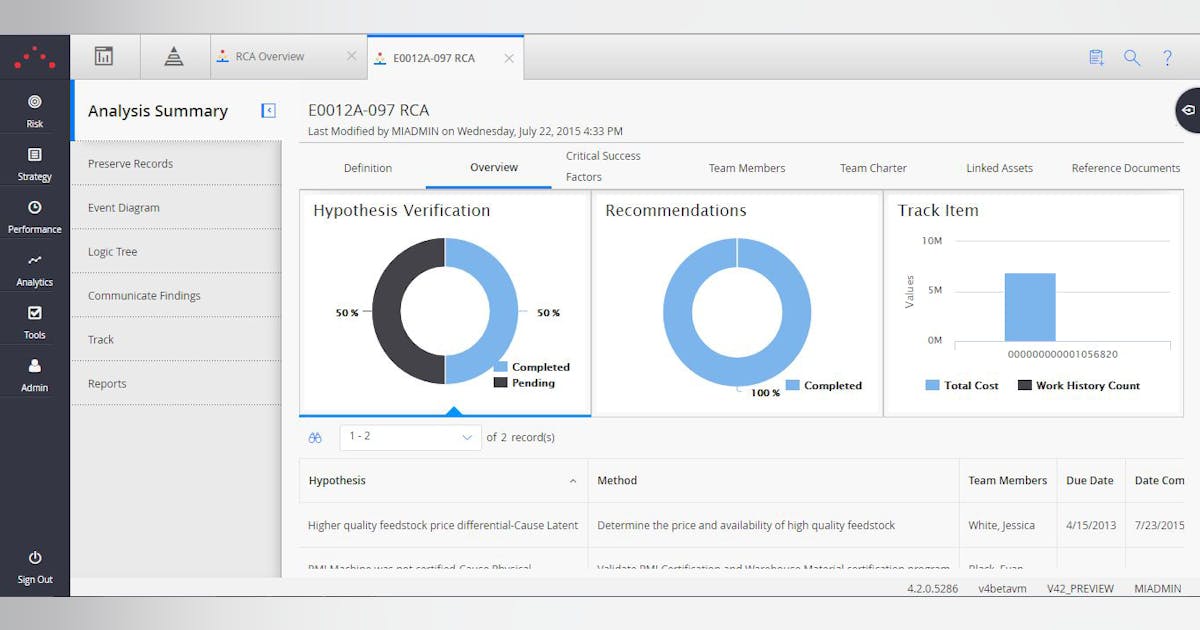The width and height of the screenshot is (1200, 630).
Task: Close the RCA Overview tab
Action: (x=352, y=56)
